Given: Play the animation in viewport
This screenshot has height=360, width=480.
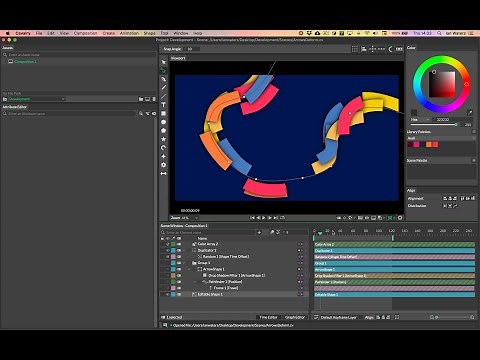Looking at the screenshot, I should click(264, 218).
